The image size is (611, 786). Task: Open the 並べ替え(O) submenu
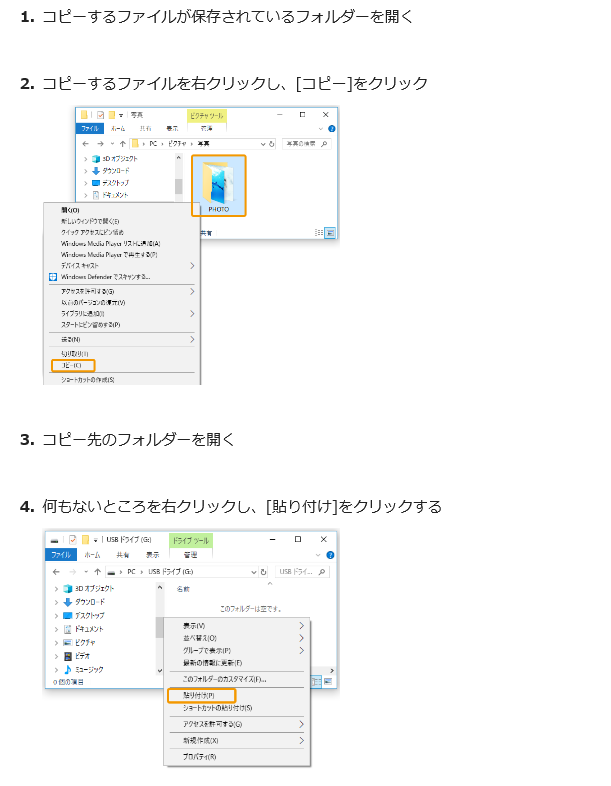pyautogui.click(x=237, y=638)
